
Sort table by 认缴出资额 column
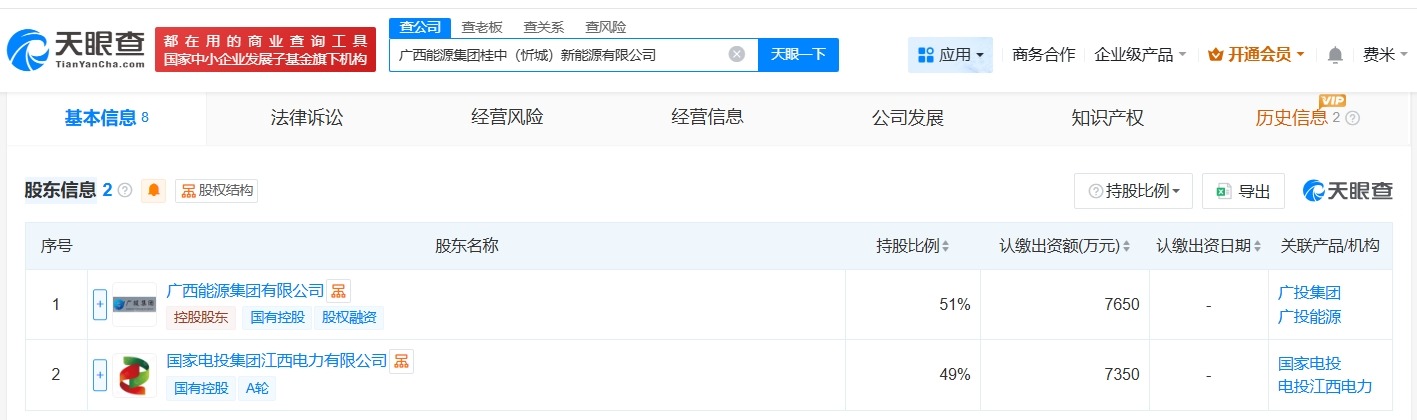tap(1065, 246)
